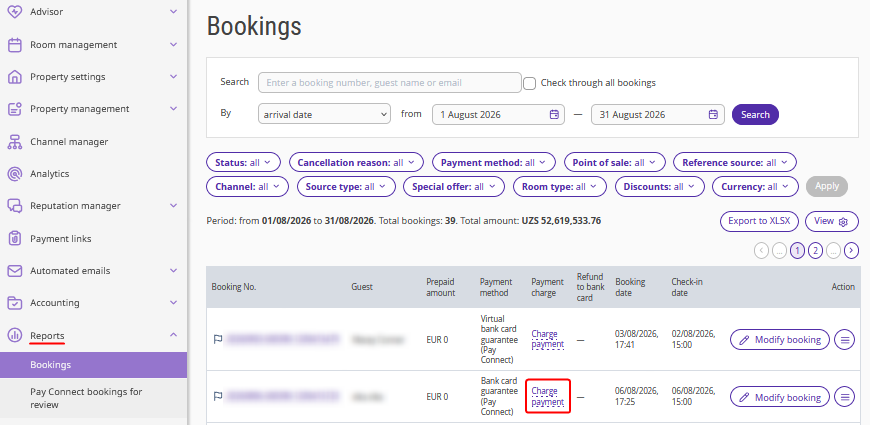Open action menu for 03/08/2026 booking
This screenshot has width=870, height=425.
pyautogui.click(x=844, y=340)
